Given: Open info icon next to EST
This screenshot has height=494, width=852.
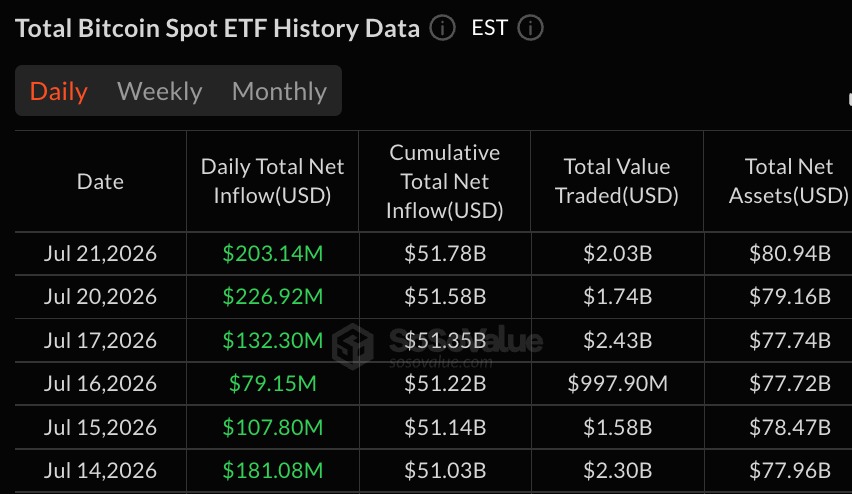Looking at the screenshot, I should click(x=530, y=28).
